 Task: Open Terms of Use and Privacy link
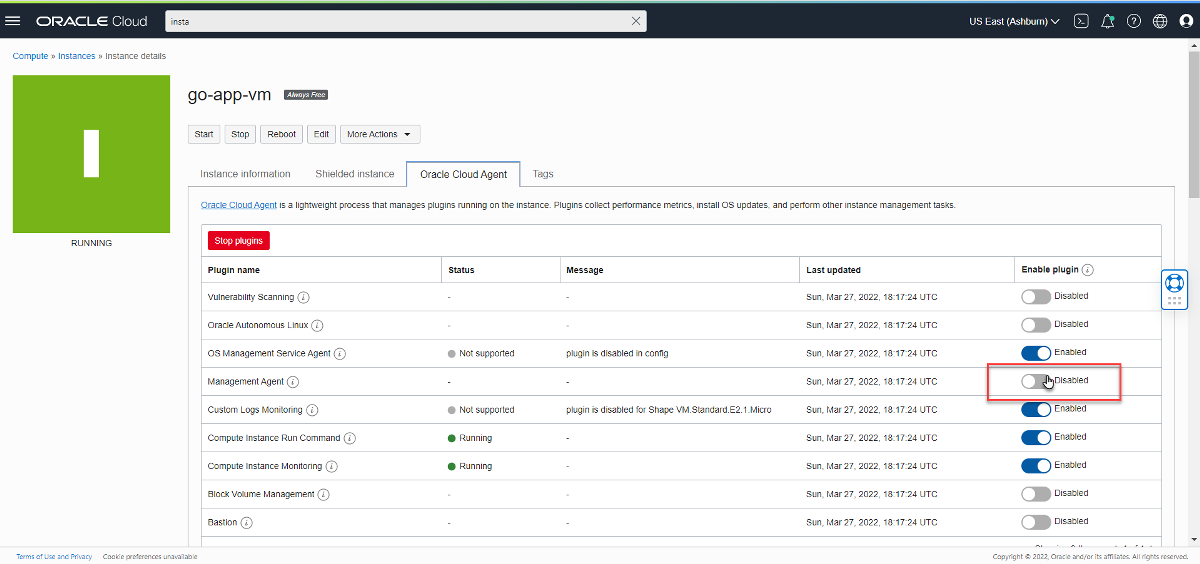click(x=54, y=556)
